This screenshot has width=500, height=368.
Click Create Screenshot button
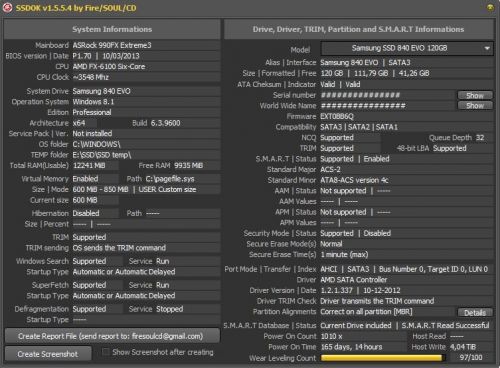(48, 354)
